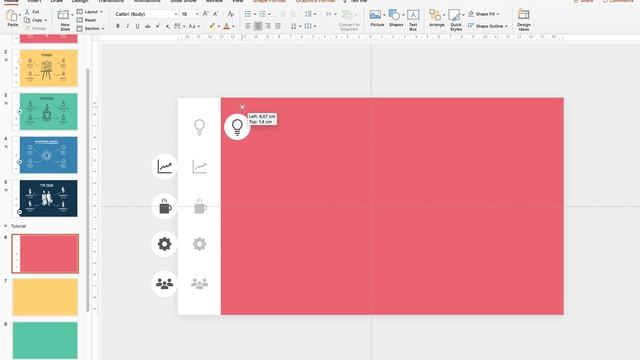
Task: Cut the selection with the scissors icon
Action: [27, 12]
